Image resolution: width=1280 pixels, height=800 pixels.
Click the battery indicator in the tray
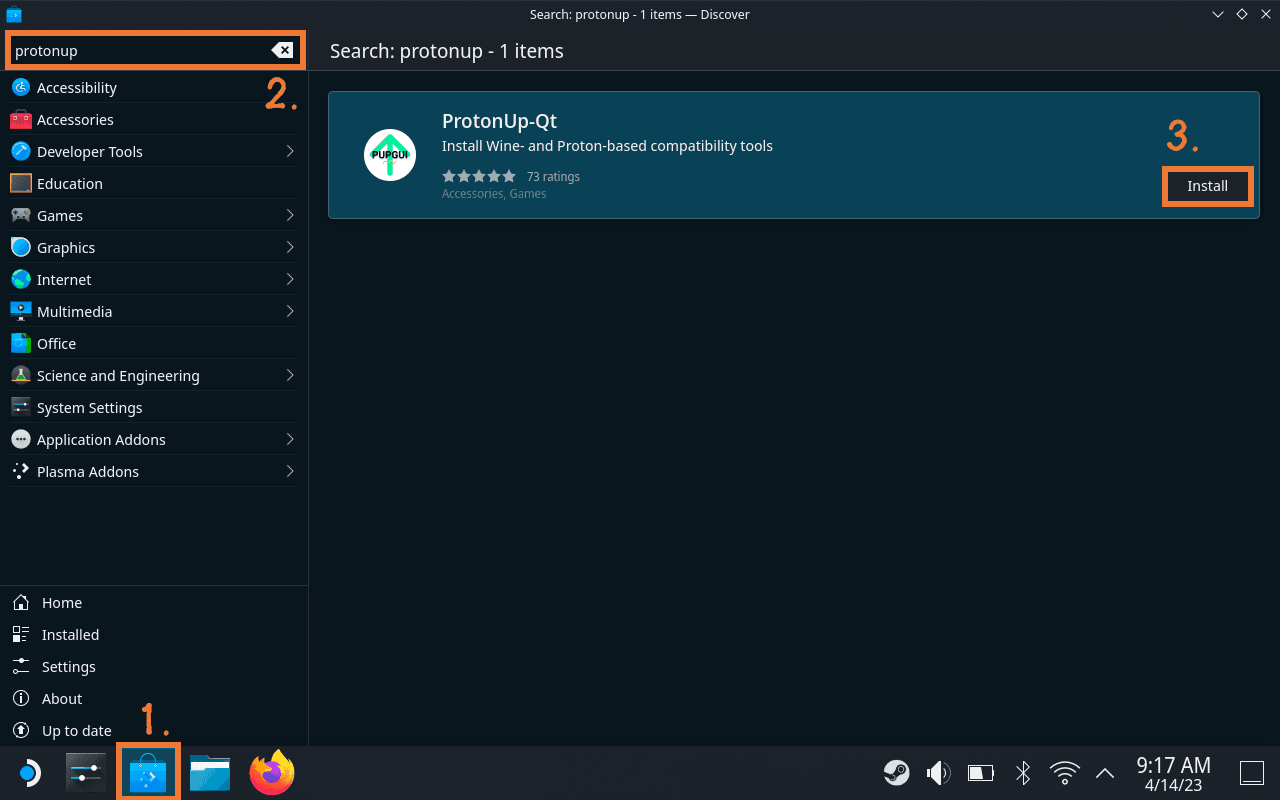coord(980,773)
